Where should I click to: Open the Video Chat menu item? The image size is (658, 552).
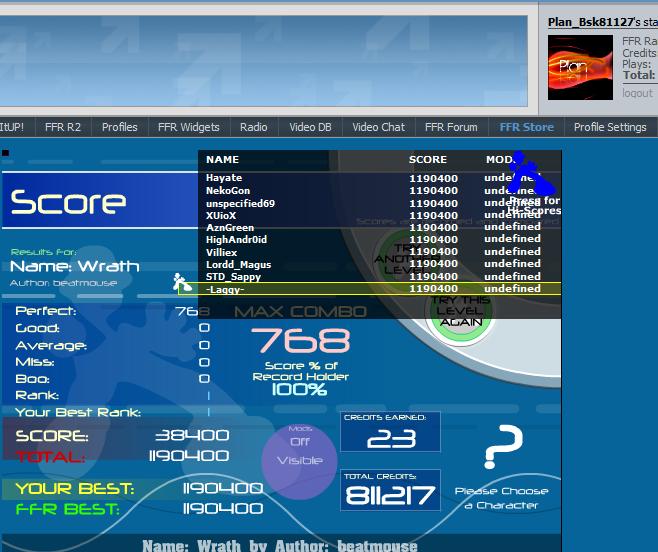(379, 127)
